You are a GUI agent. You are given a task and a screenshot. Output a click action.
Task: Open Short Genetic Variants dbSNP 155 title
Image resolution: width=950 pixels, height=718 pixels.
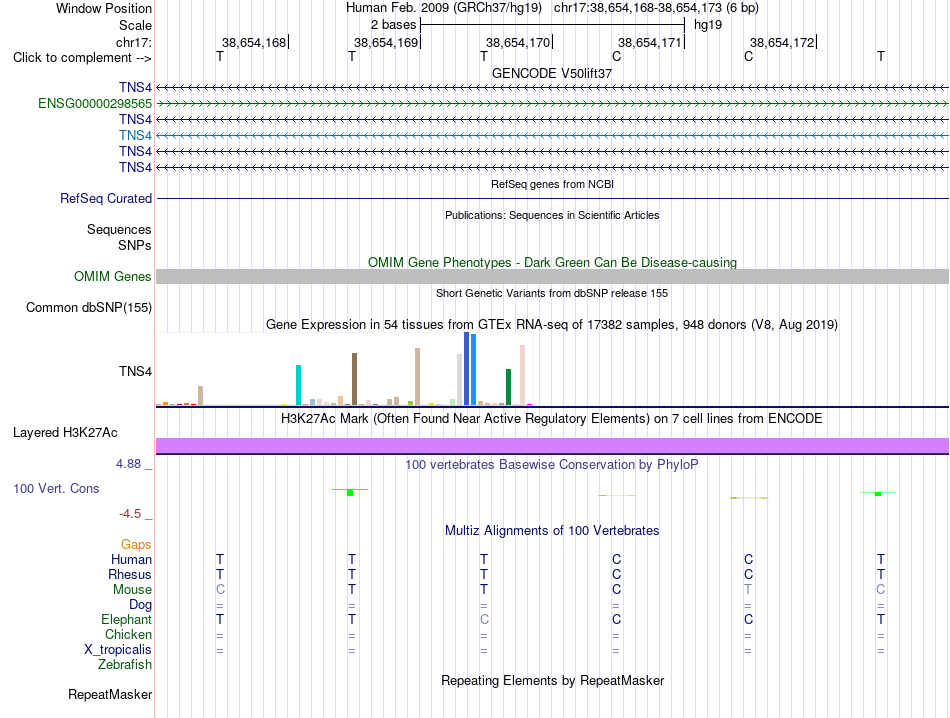[x=552, y=293]
